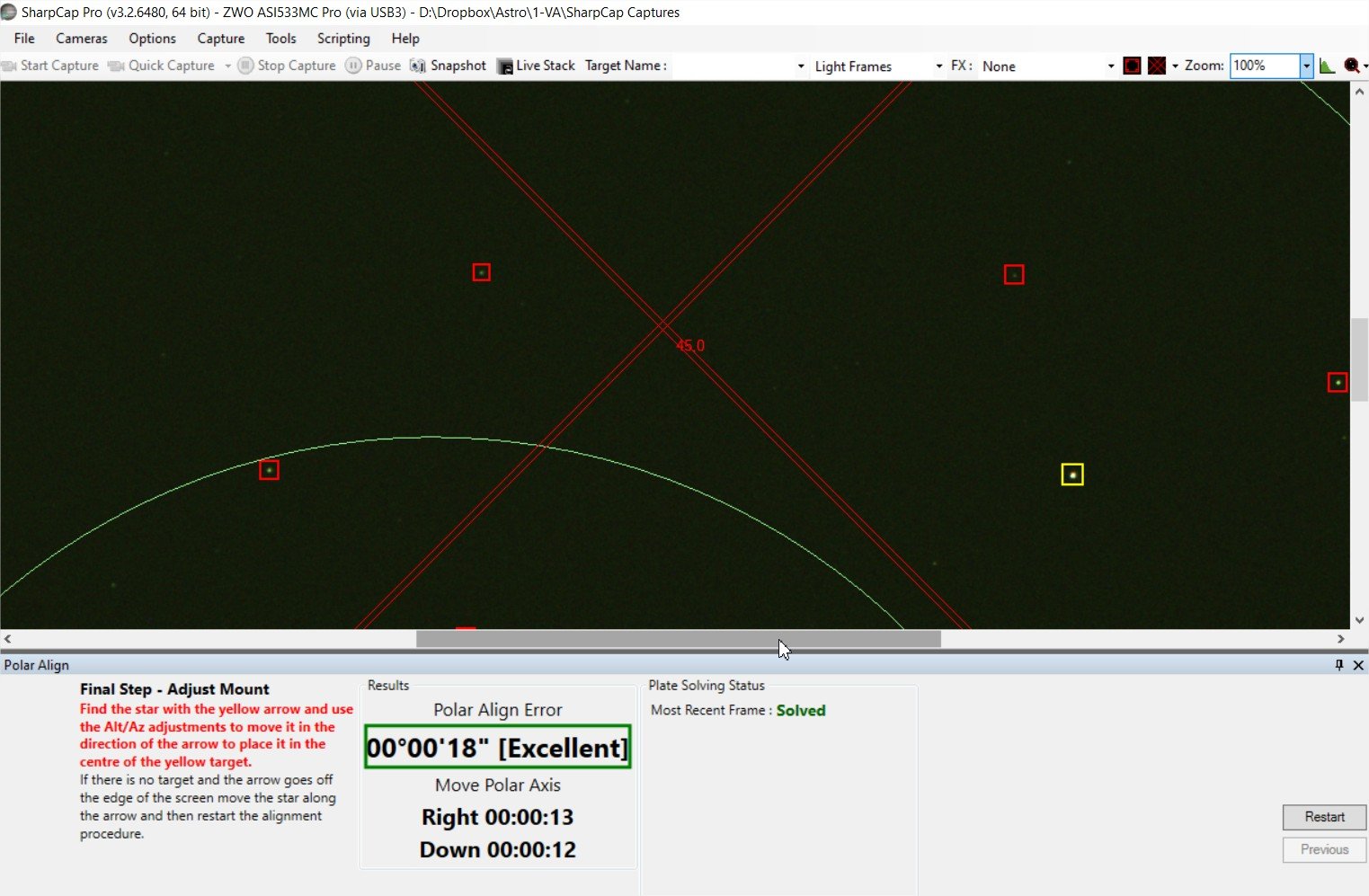Click the 'Right 00:00:13' adjustment value
The width and height of the screenshot is (1369, 896).
(498, 817)
